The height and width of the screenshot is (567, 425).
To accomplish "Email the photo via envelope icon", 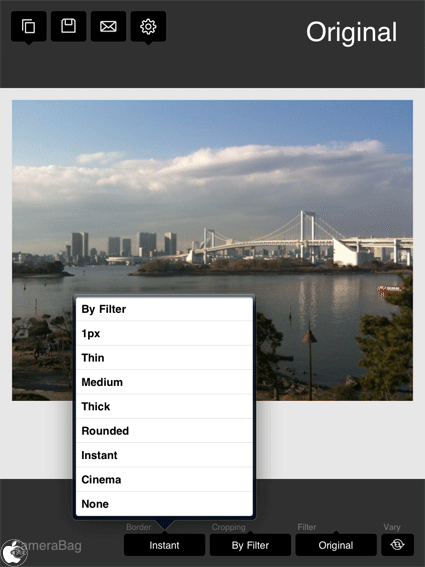I will coord(108,26).
